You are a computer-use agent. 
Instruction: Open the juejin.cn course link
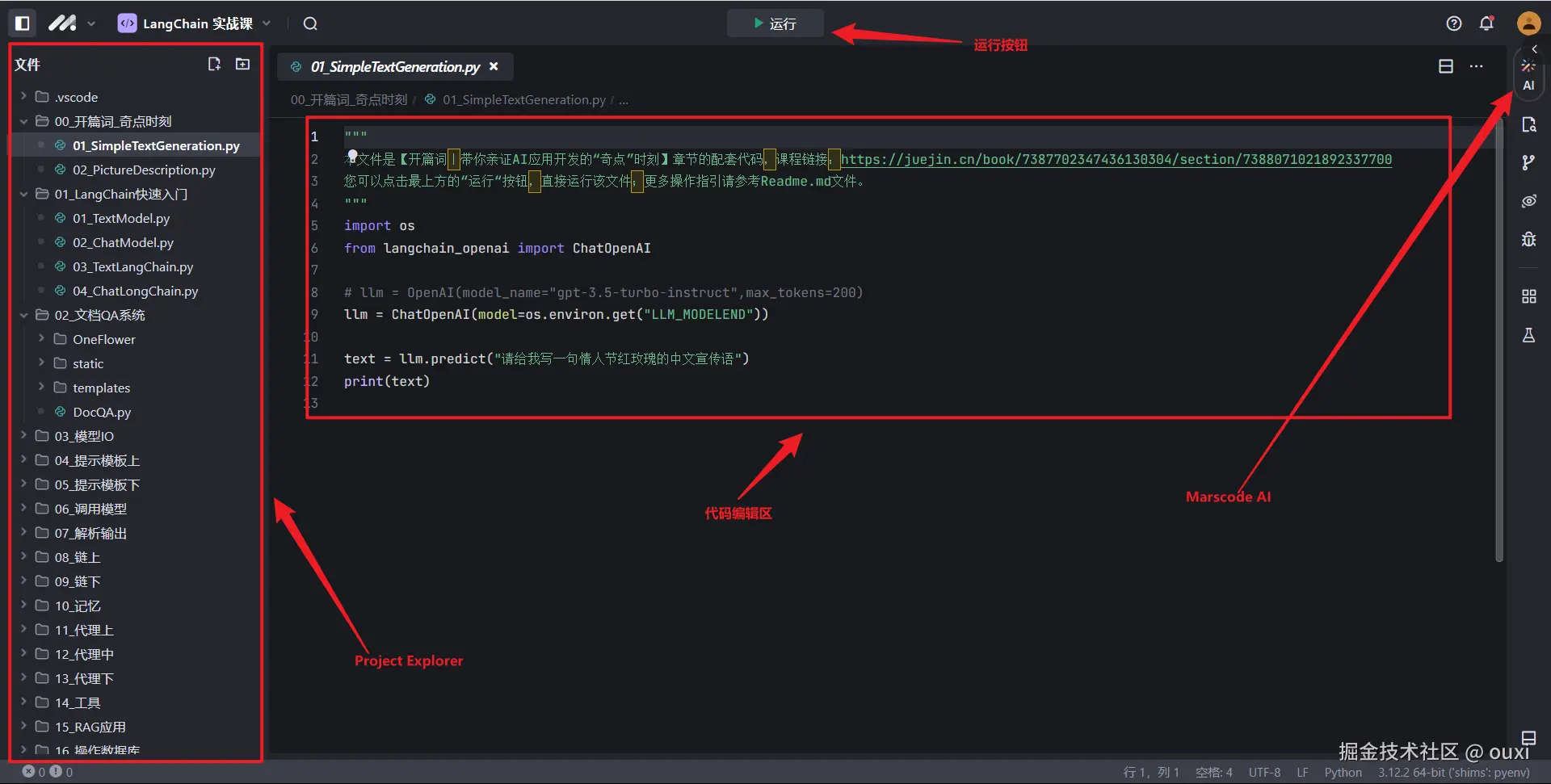1116,159
